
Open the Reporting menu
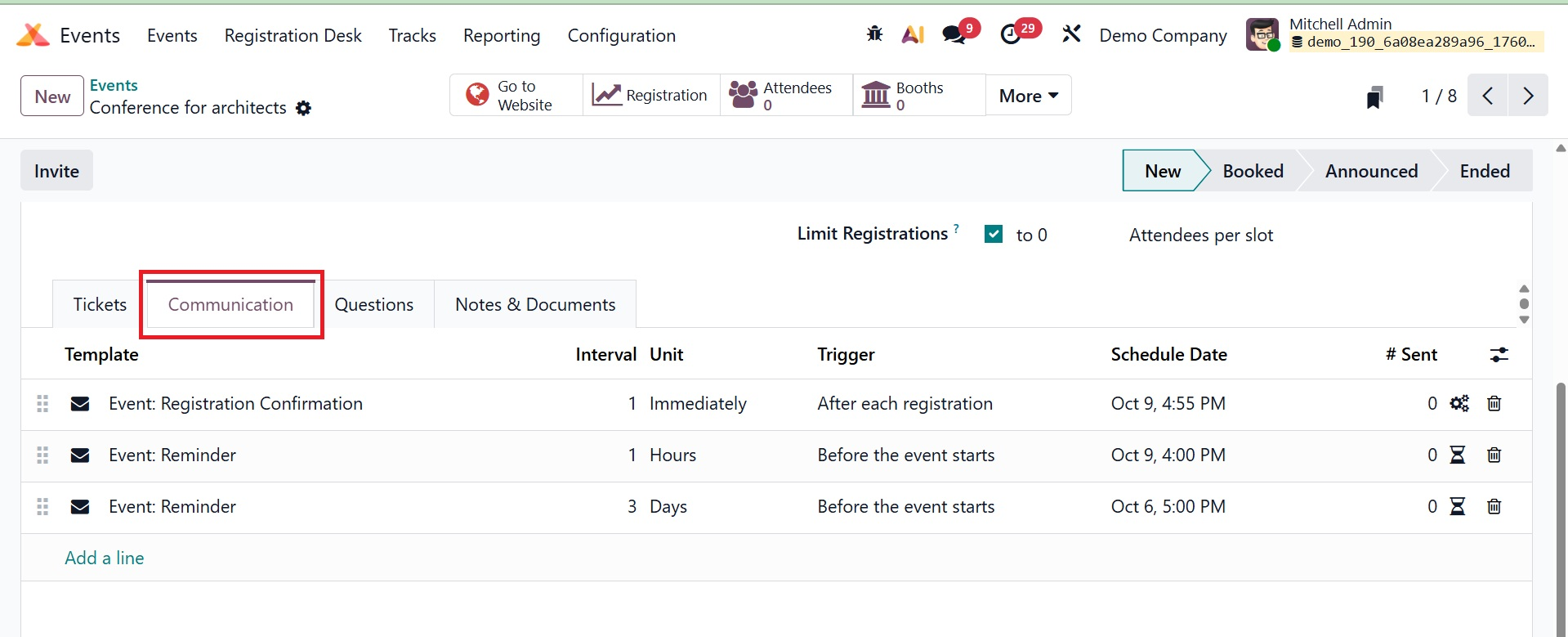502,36
